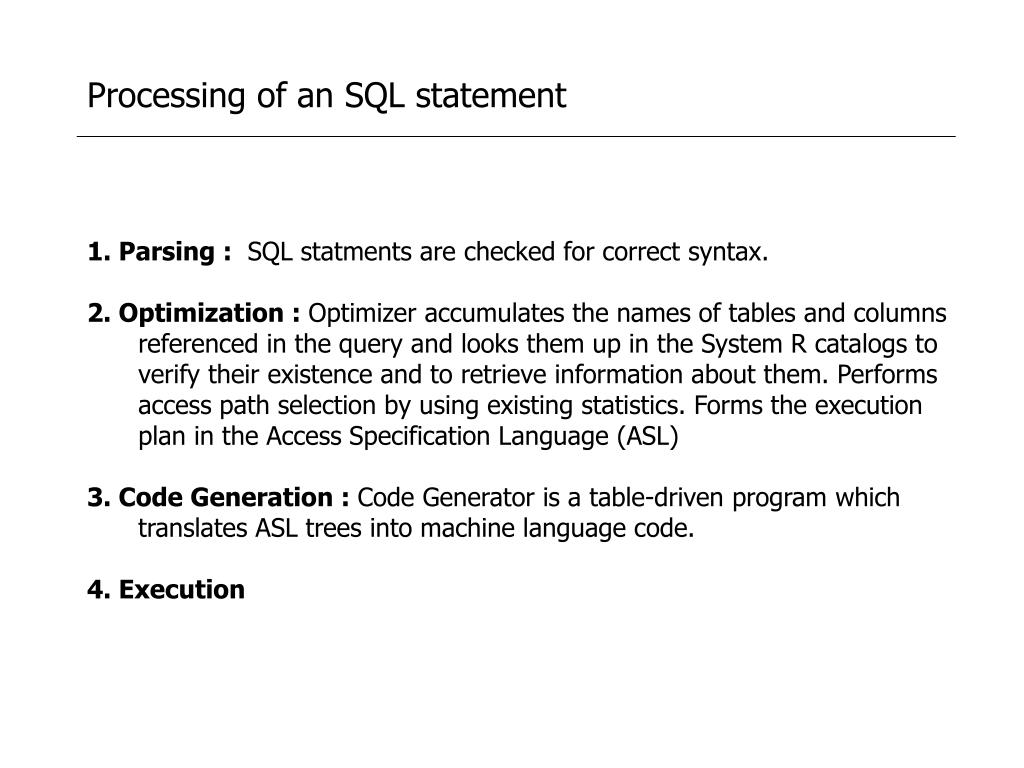Click the words "Forms the execution"
1024x768 pixels.
click(x=808, y=406)
